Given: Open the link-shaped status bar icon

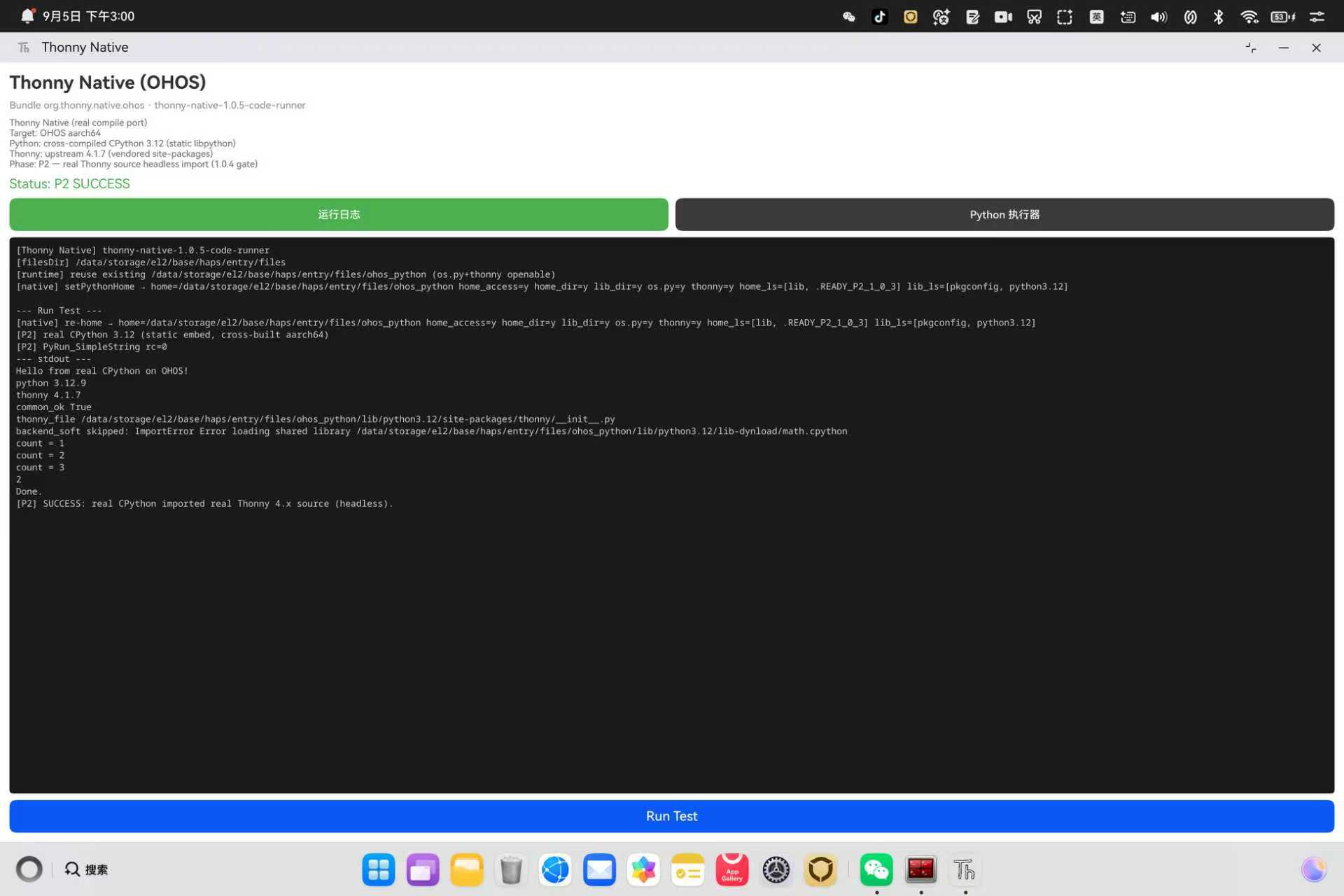Looking at the screenshot, I should (x=1190, y=17).
